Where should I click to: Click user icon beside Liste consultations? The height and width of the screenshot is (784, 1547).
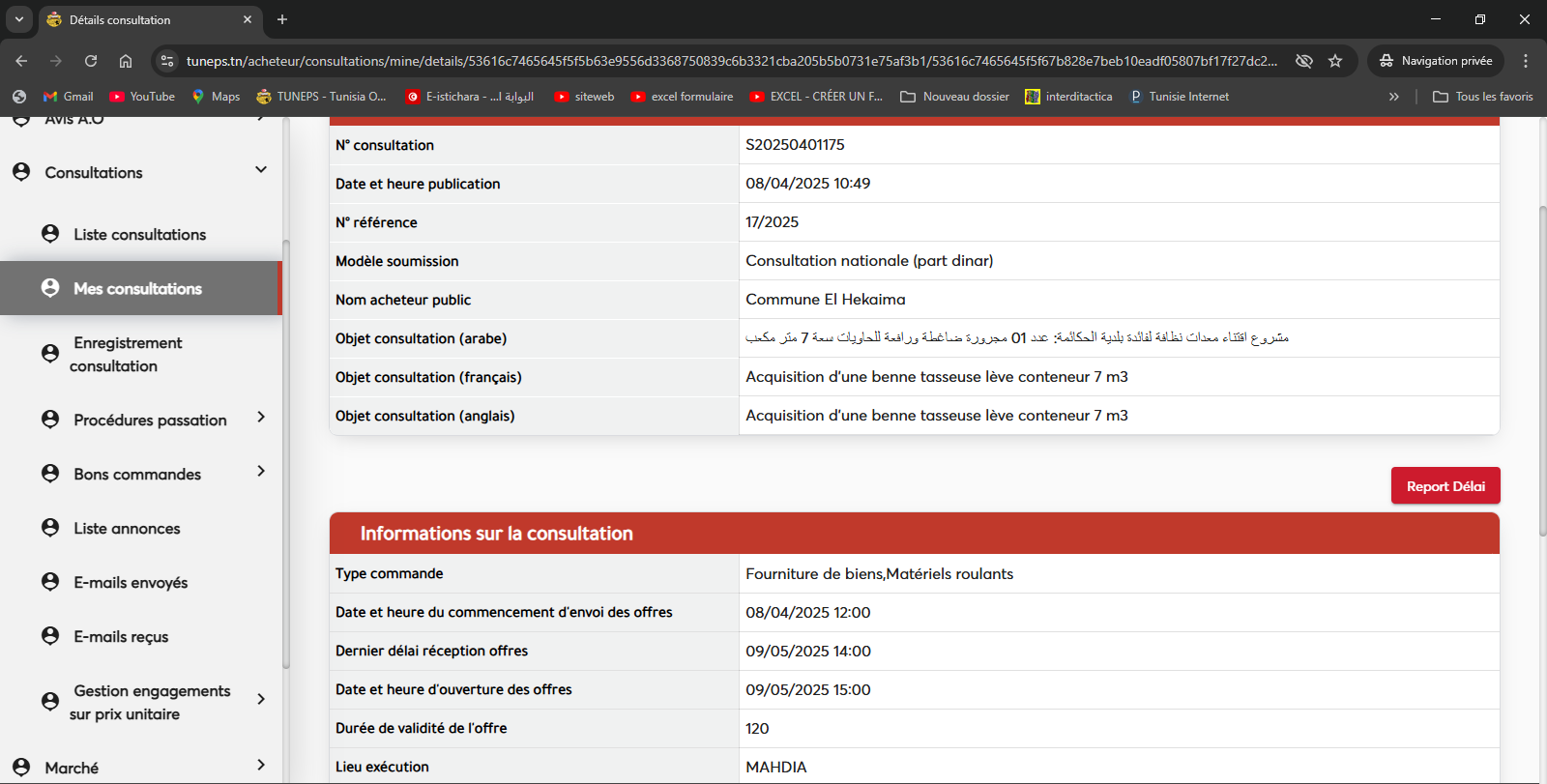[x=50, y=234]
